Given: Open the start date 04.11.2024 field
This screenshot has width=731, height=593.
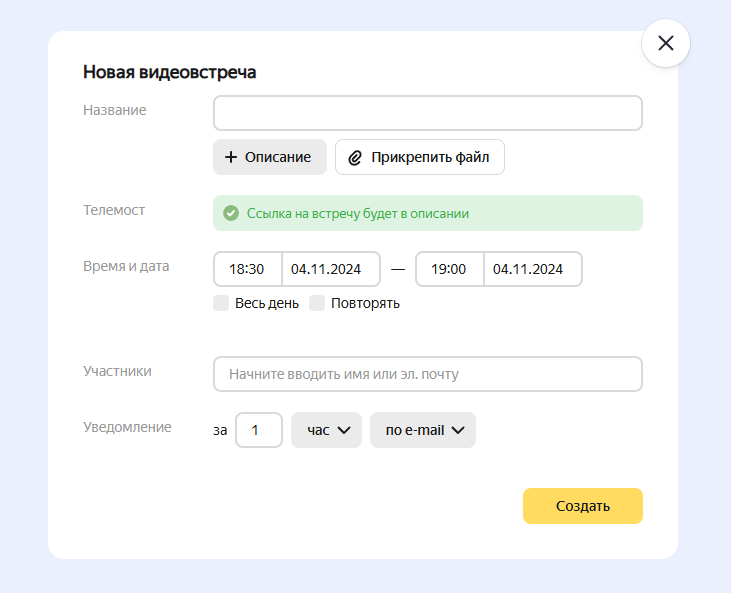Looking at the screenshot, I should point(331,269).
